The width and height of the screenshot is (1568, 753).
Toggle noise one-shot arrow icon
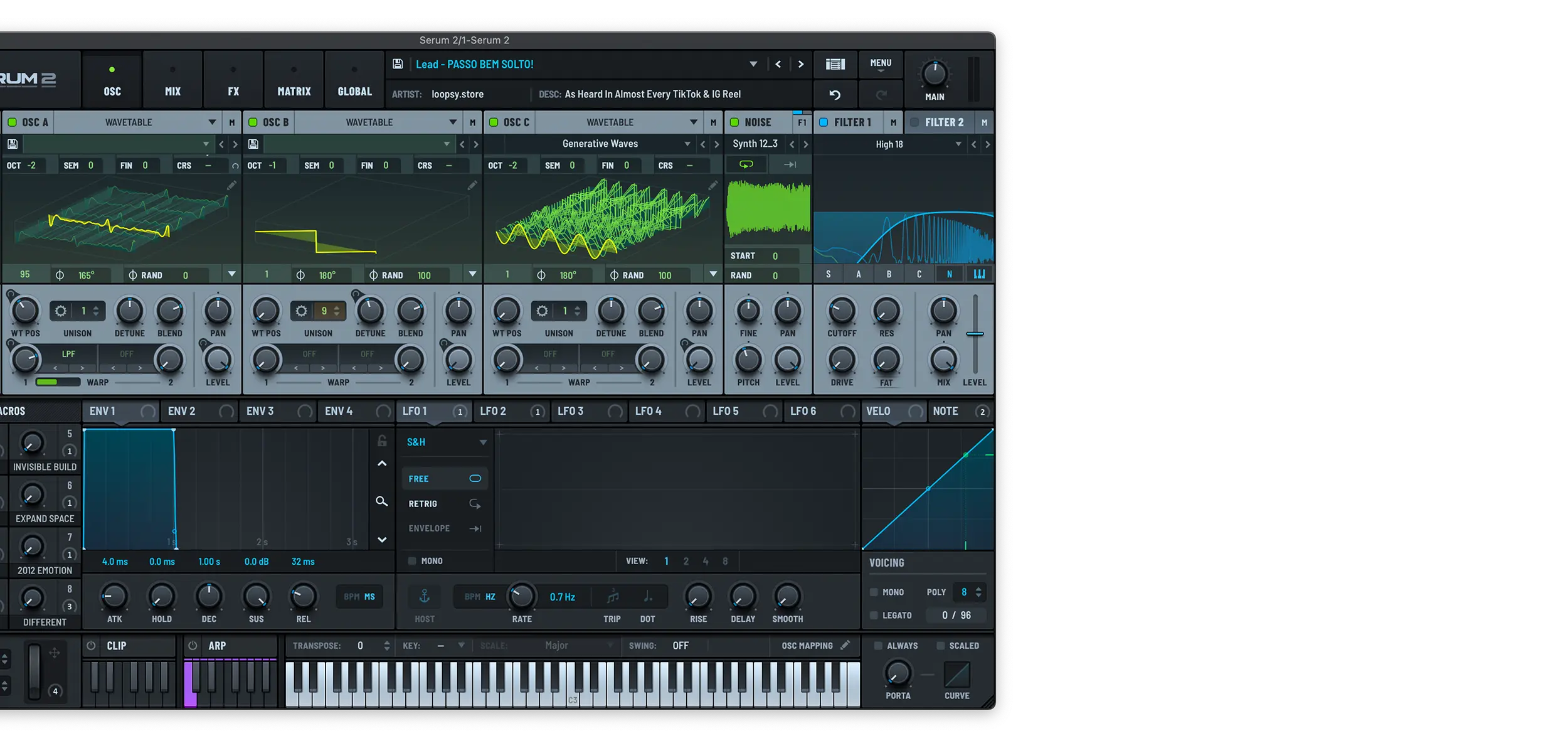click(790, 164)
